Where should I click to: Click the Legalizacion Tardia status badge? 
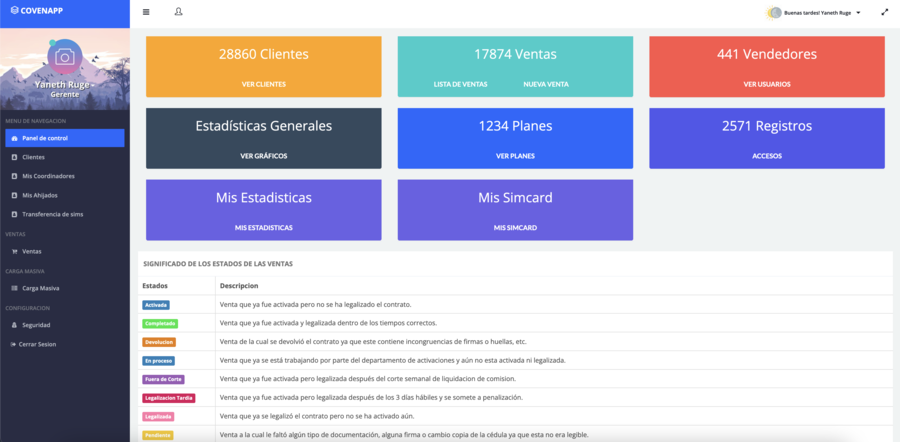pos(169,398)
